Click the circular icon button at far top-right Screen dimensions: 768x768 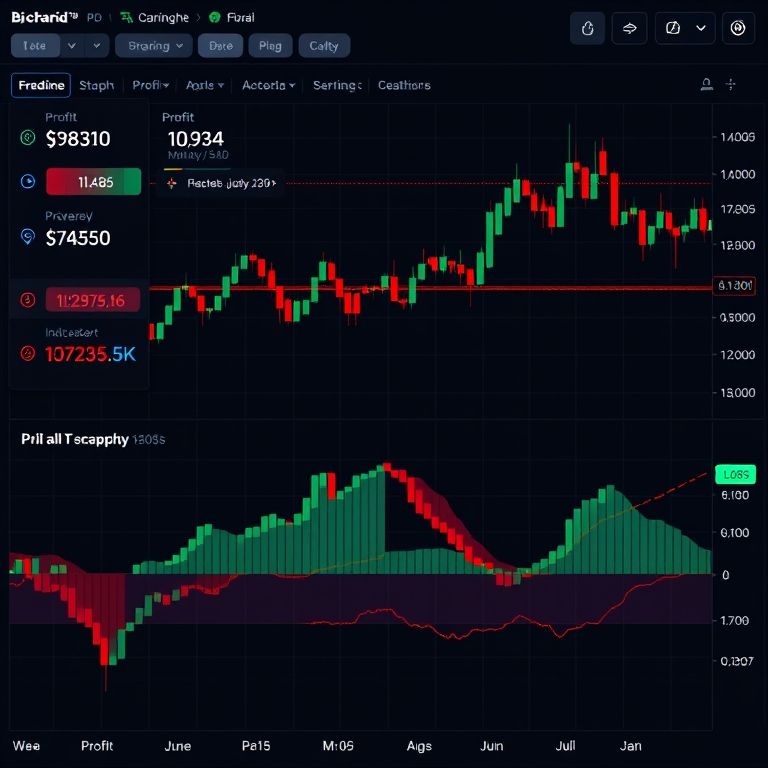[738, 28]
